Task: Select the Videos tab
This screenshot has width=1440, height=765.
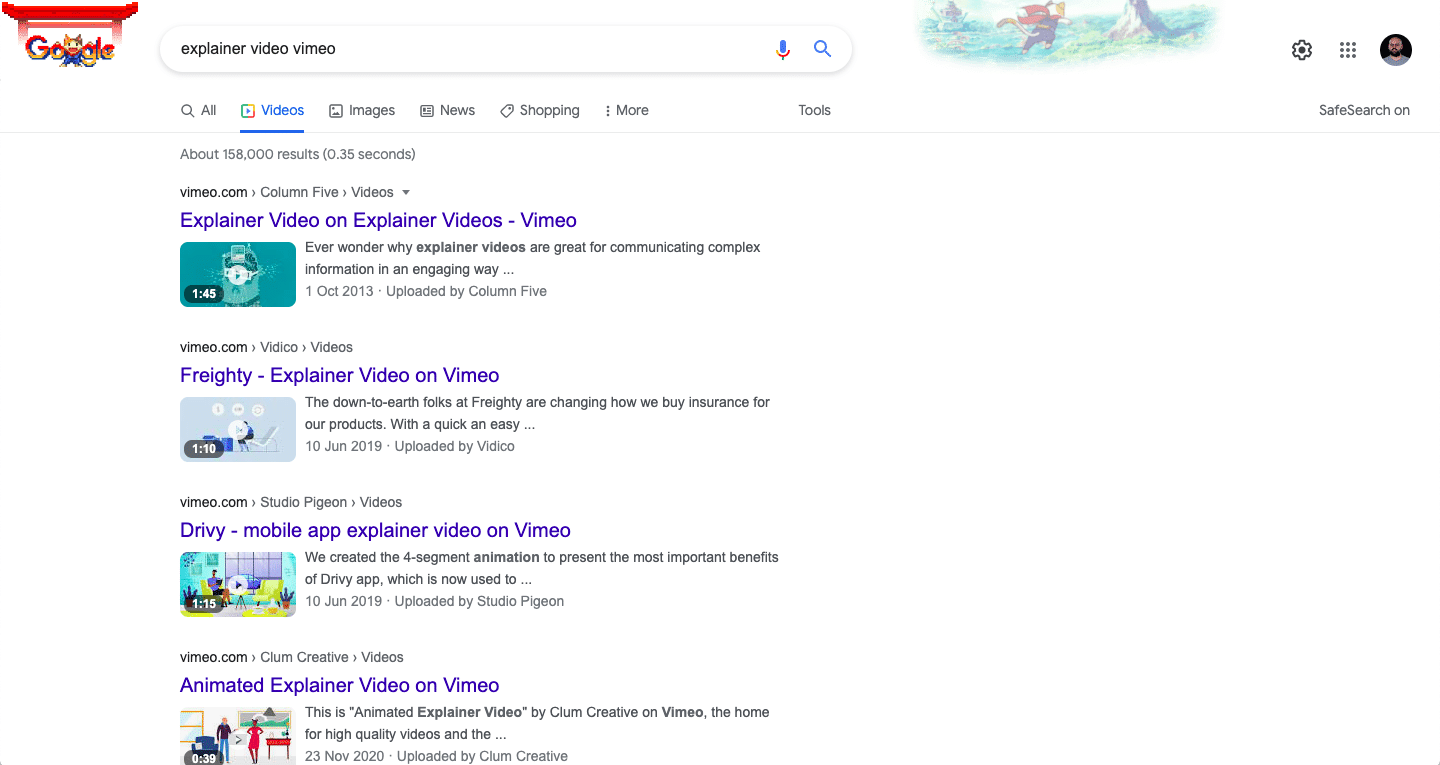Action: tap(272, 111)
